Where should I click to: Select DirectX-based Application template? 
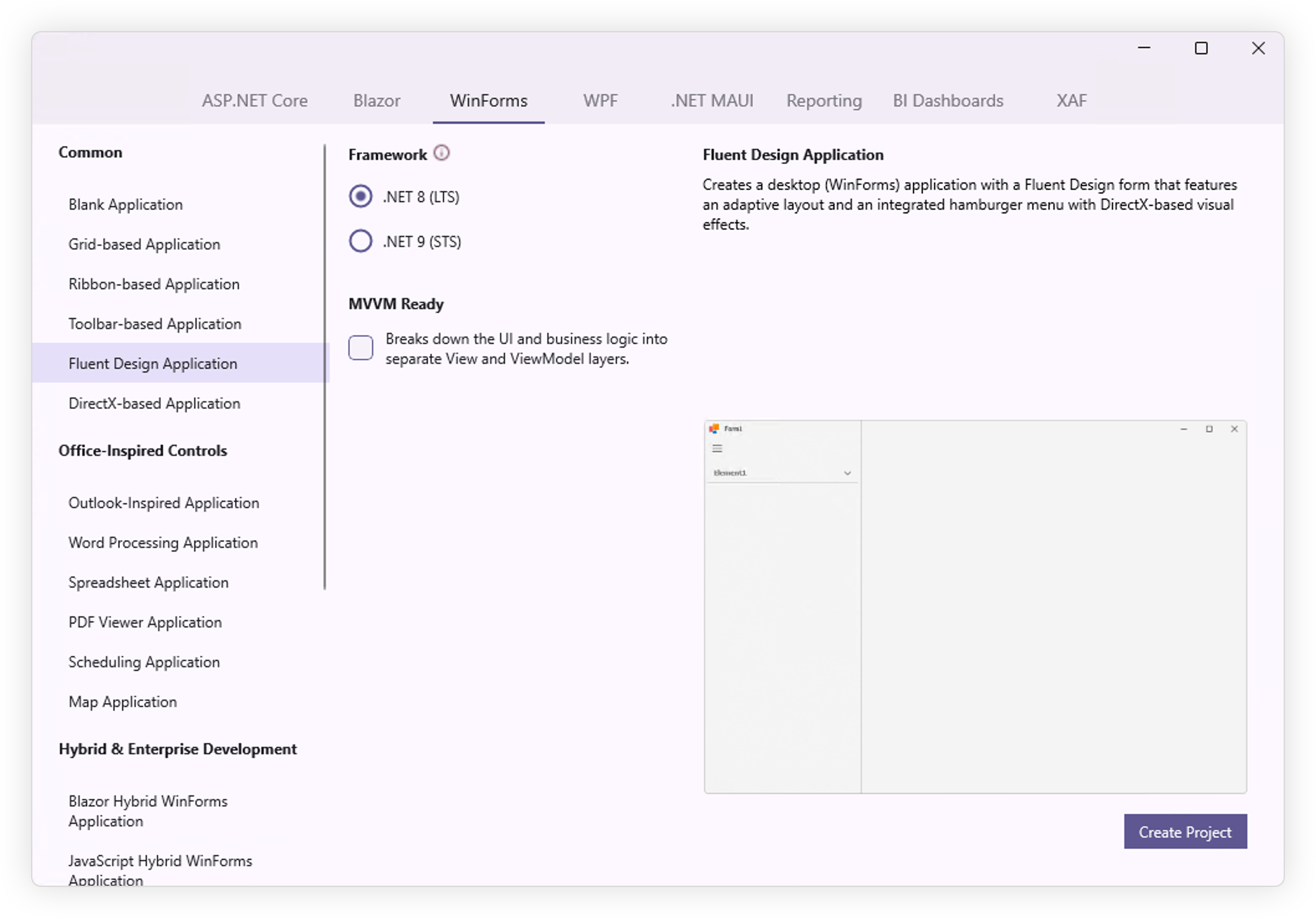coord(154,404)
